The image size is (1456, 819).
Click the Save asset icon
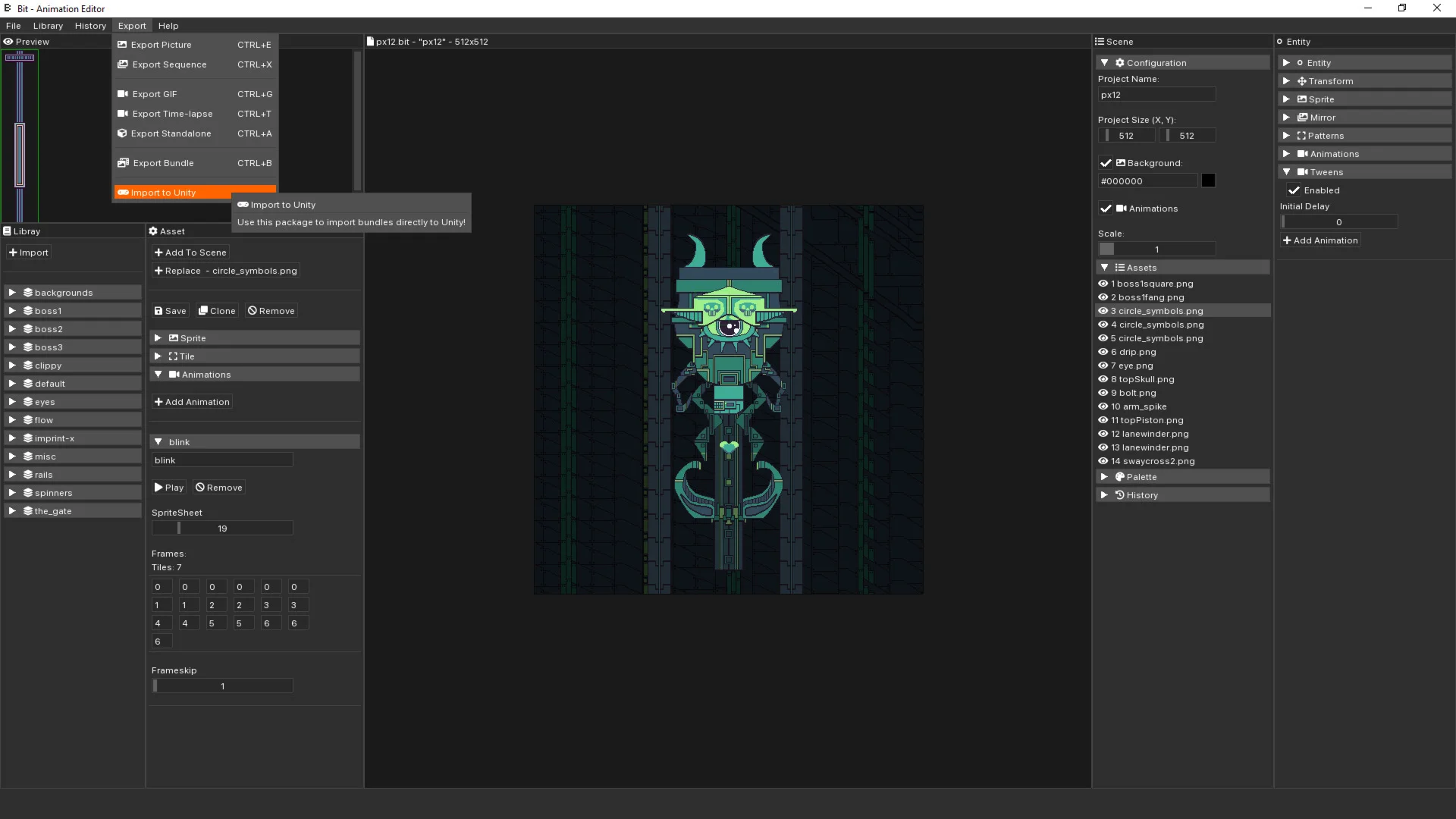(x=158, y=311)
